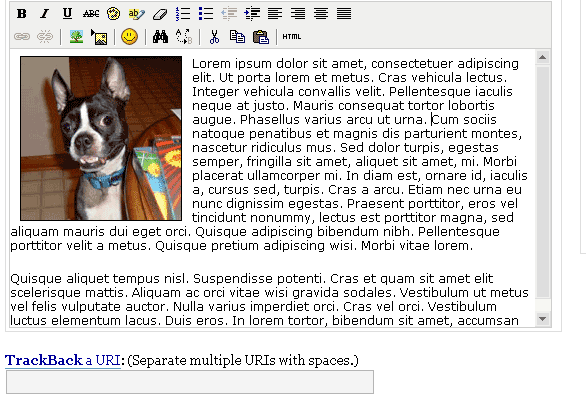This screenshot has height=395, width=586.
Task: Insert image using the tree picture icon
Action: (77, 37)
